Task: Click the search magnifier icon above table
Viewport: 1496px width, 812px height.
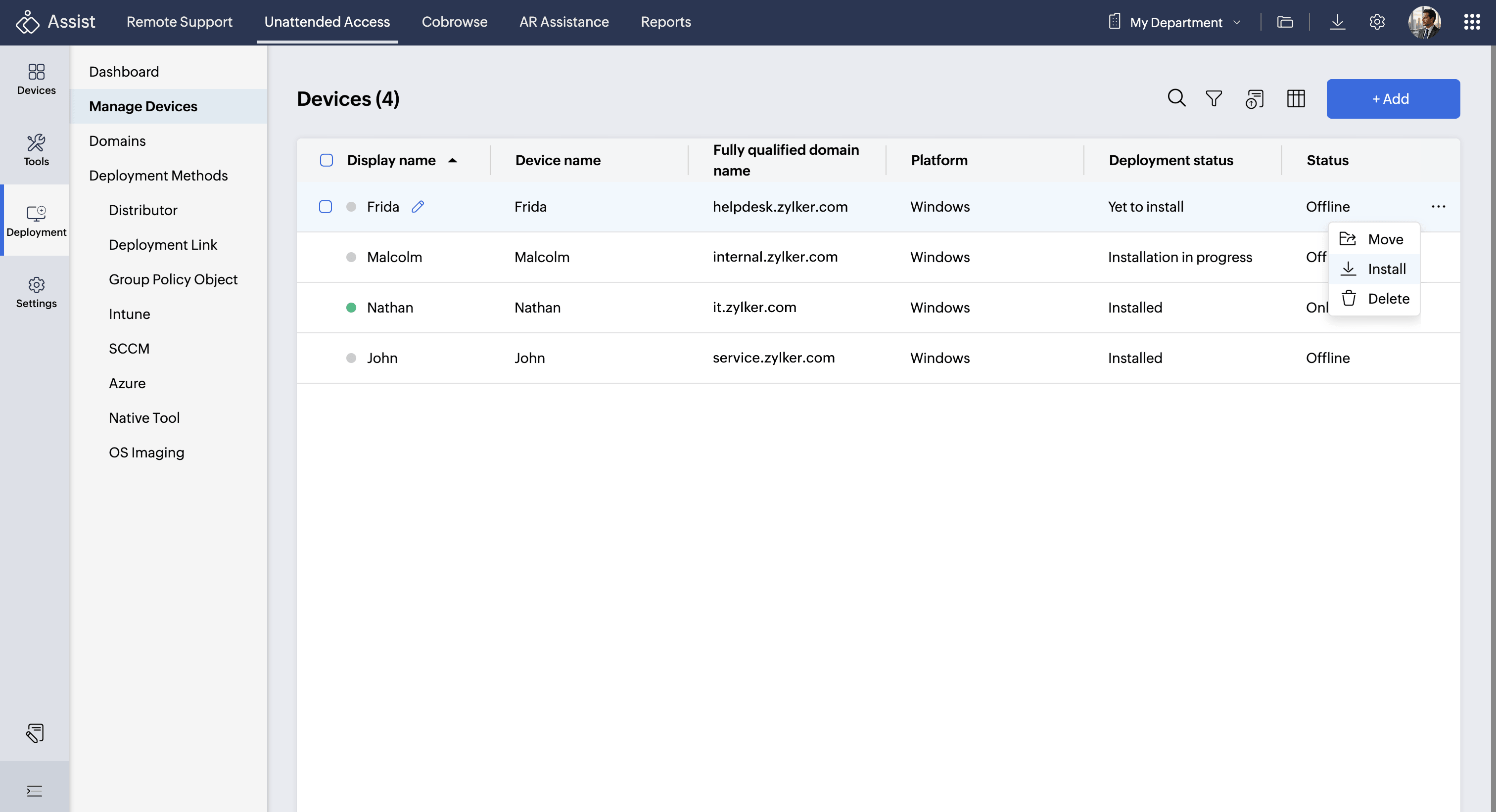Action: pos(1176,98)
